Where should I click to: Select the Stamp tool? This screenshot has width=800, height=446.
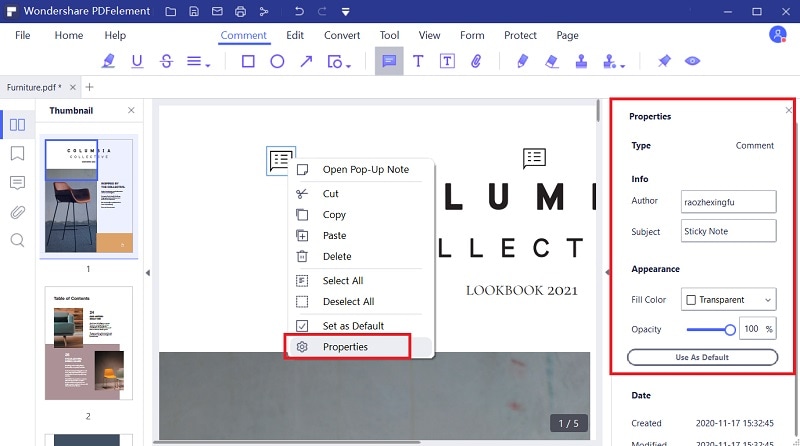tap(581, 61)
